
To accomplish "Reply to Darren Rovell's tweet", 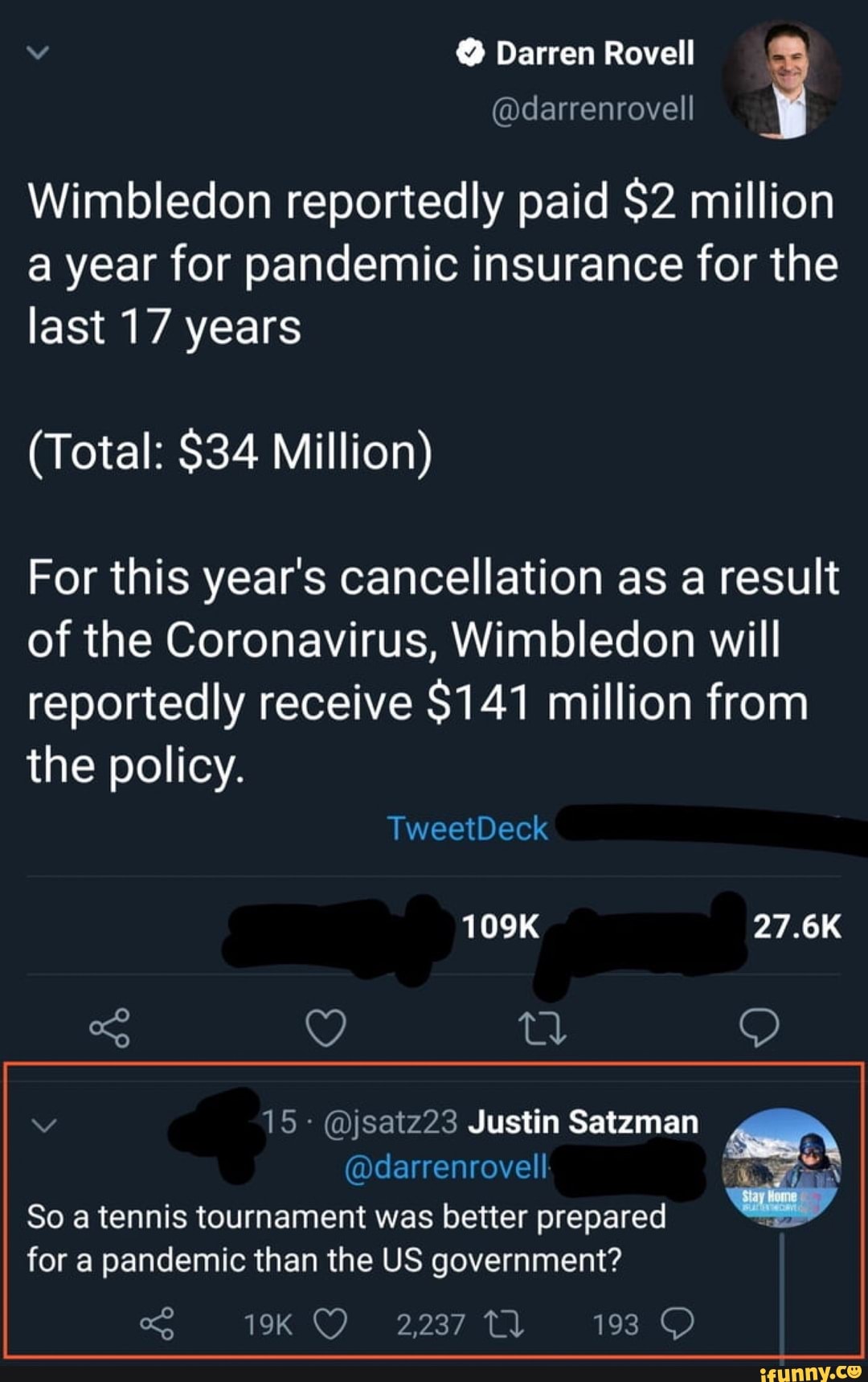I will [759, 1027].
